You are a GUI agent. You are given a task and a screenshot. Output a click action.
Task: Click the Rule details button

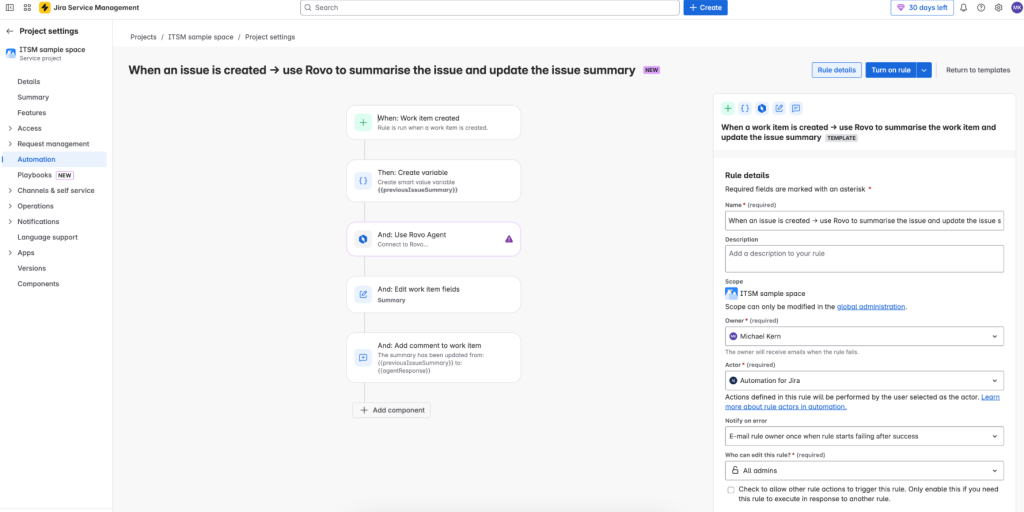[837, 71]
